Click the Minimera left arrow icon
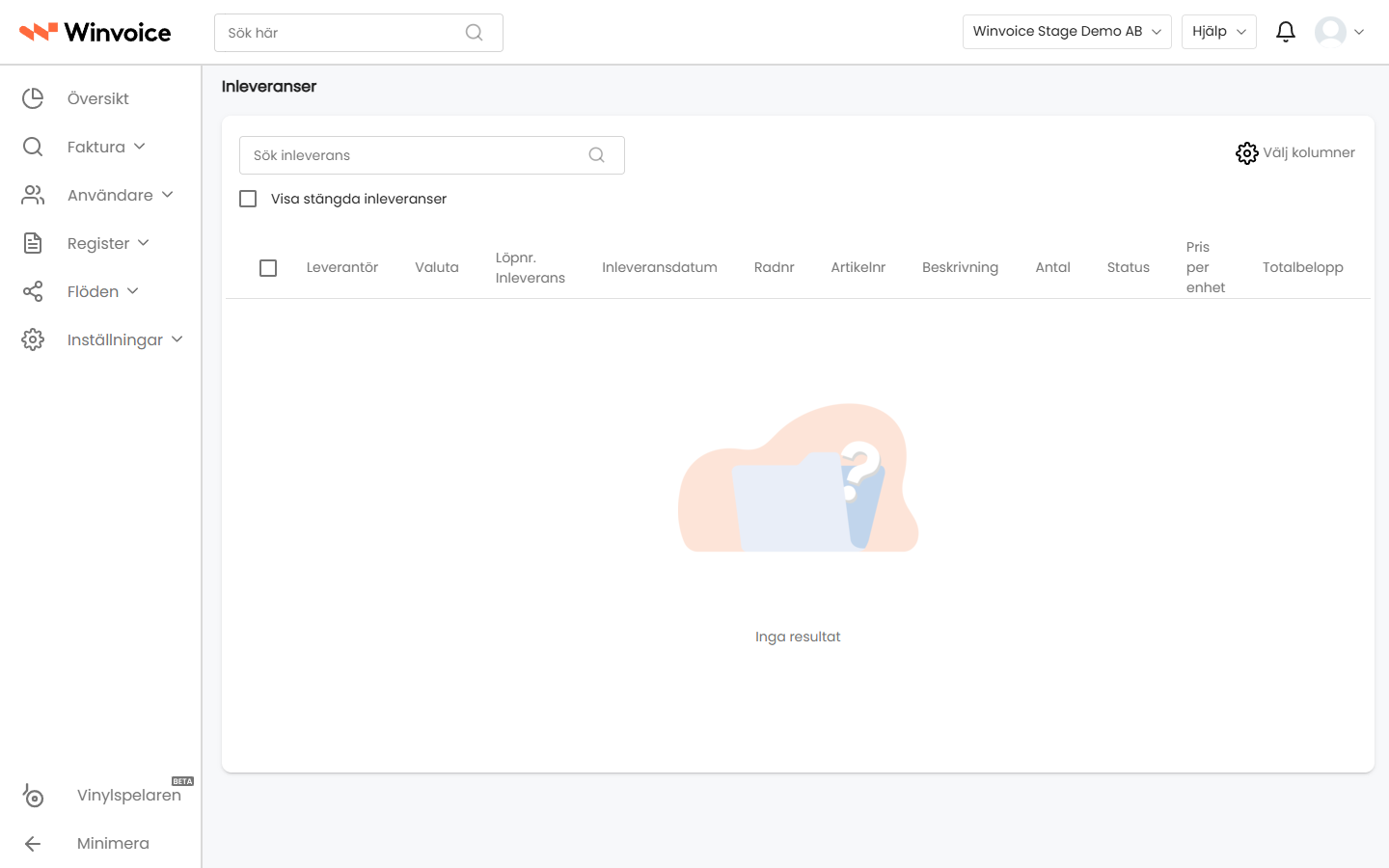Viewport: 1389px width, 868px height. tap(33, 844)
